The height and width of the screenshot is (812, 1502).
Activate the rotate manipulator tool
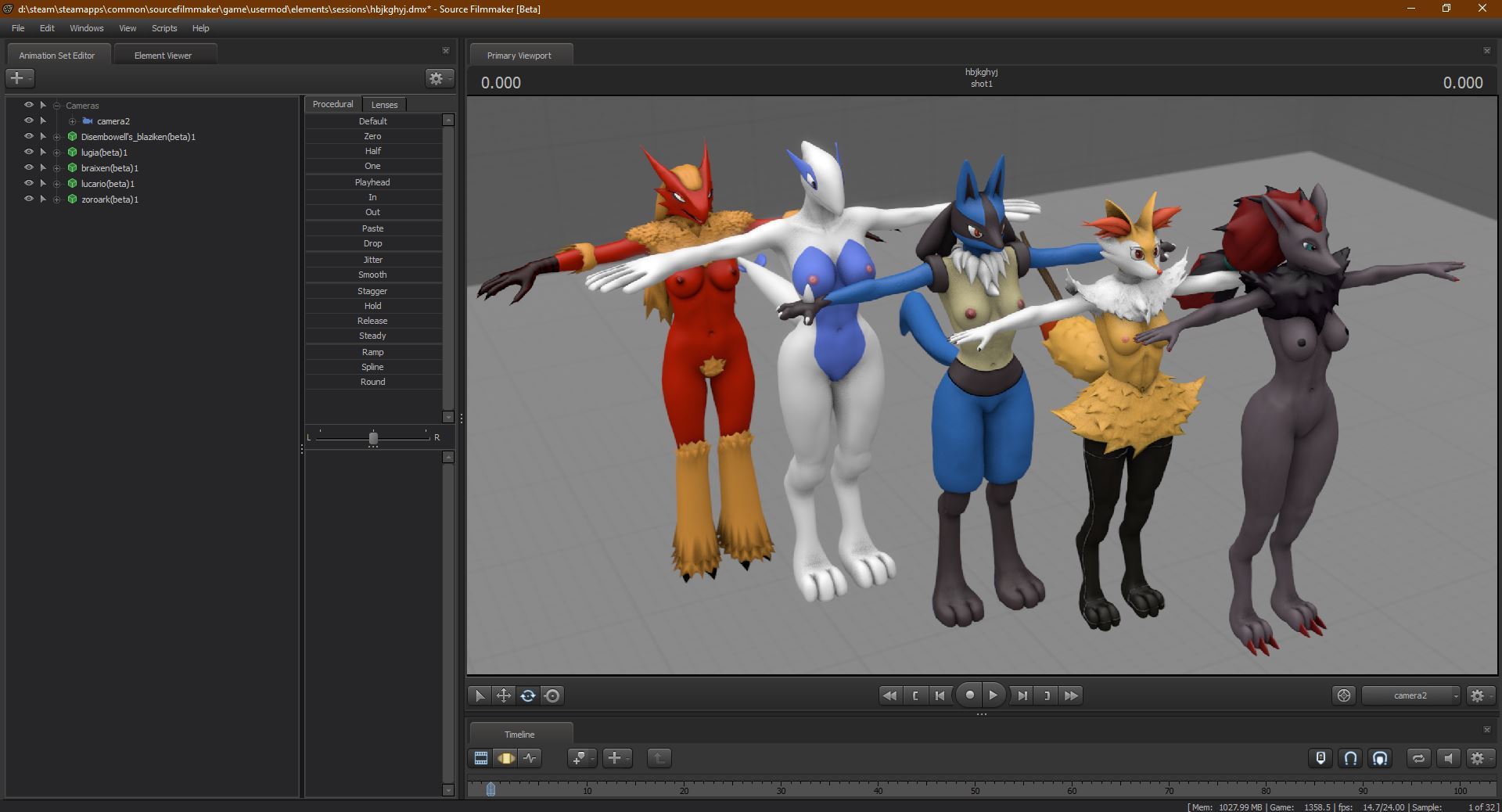(x=528, y=695)
